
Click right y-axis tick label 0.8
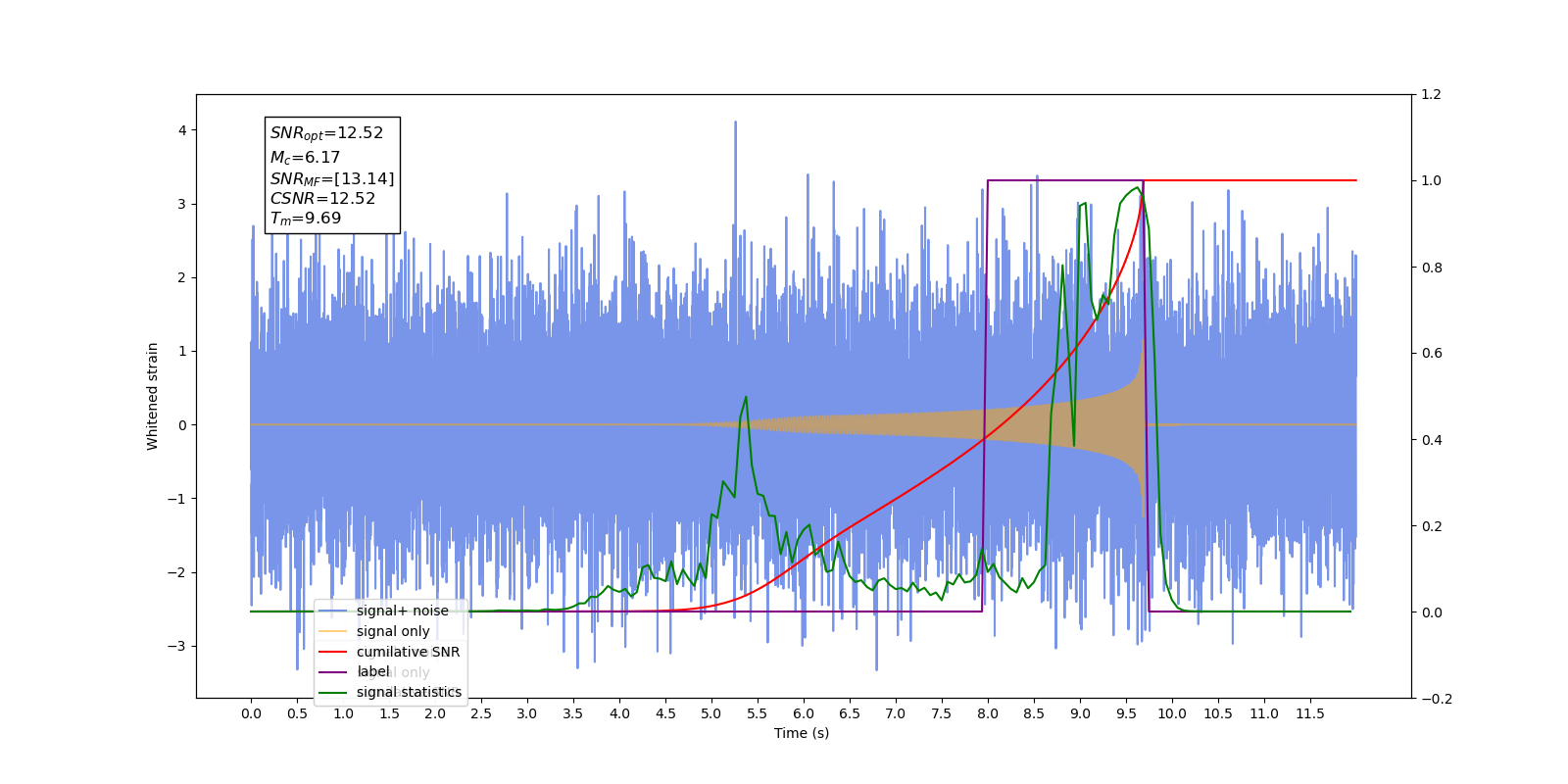click(1431, 268)
